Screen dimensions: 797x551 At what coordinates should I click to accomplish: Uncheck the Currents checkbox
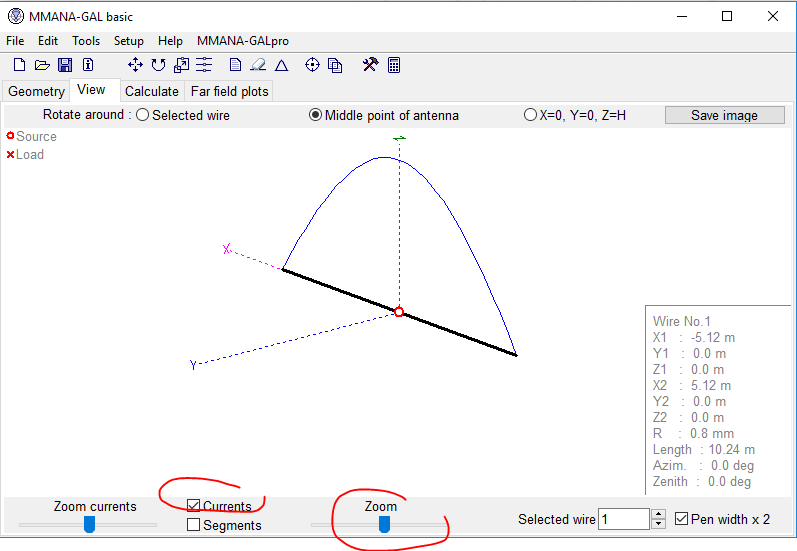coord(194,507)
